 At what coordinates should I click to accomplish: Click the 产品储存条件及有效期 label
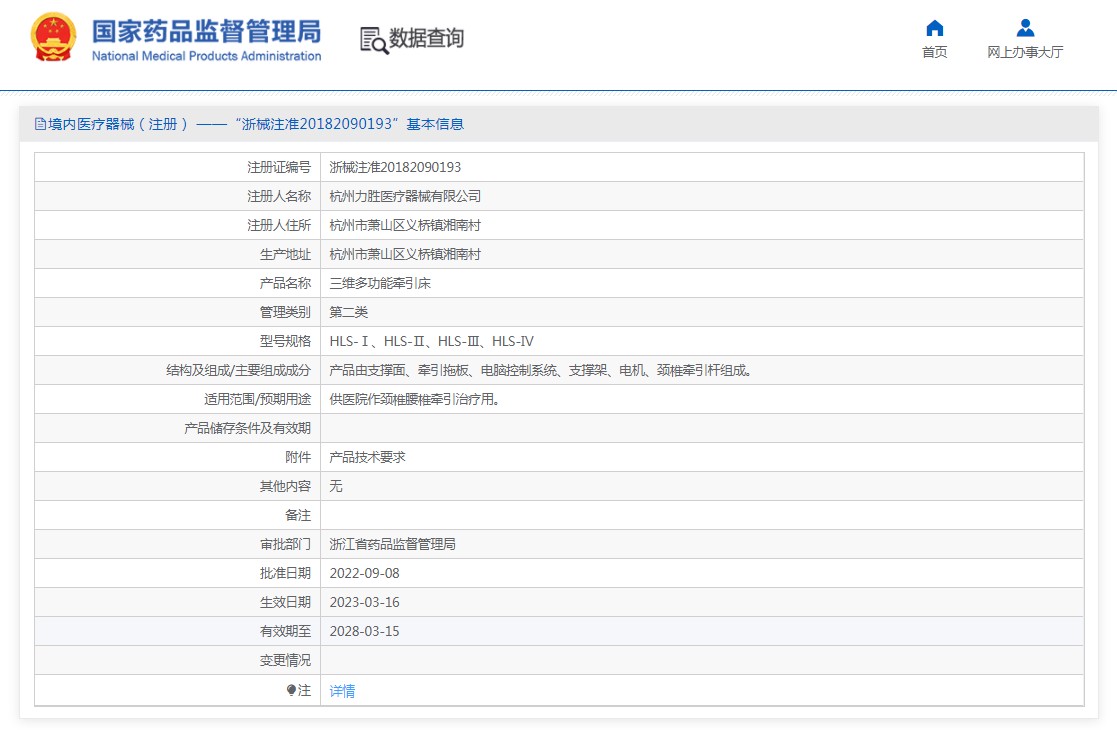click(x=247, y=429)
